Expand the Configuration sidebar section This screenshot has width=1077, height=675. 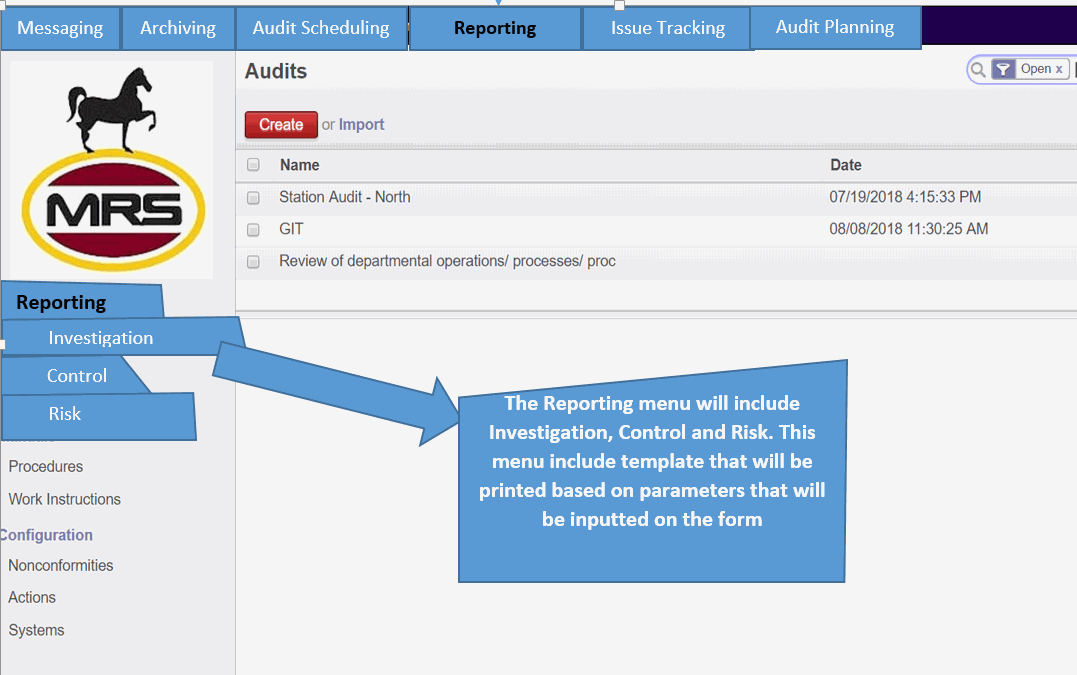[46, 534]
